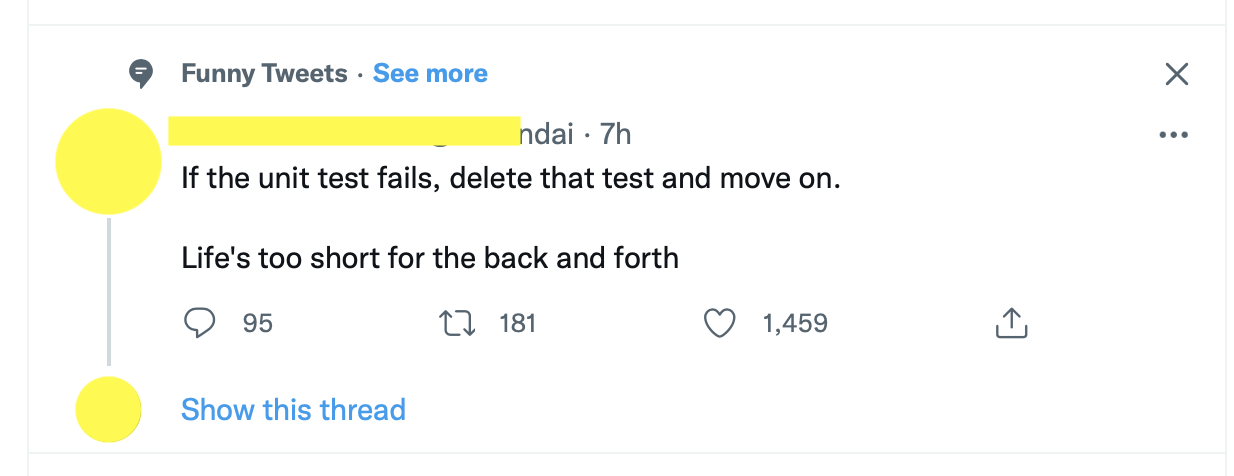
Task: Open the author's large profile avatar
Action: pos(108,161)
